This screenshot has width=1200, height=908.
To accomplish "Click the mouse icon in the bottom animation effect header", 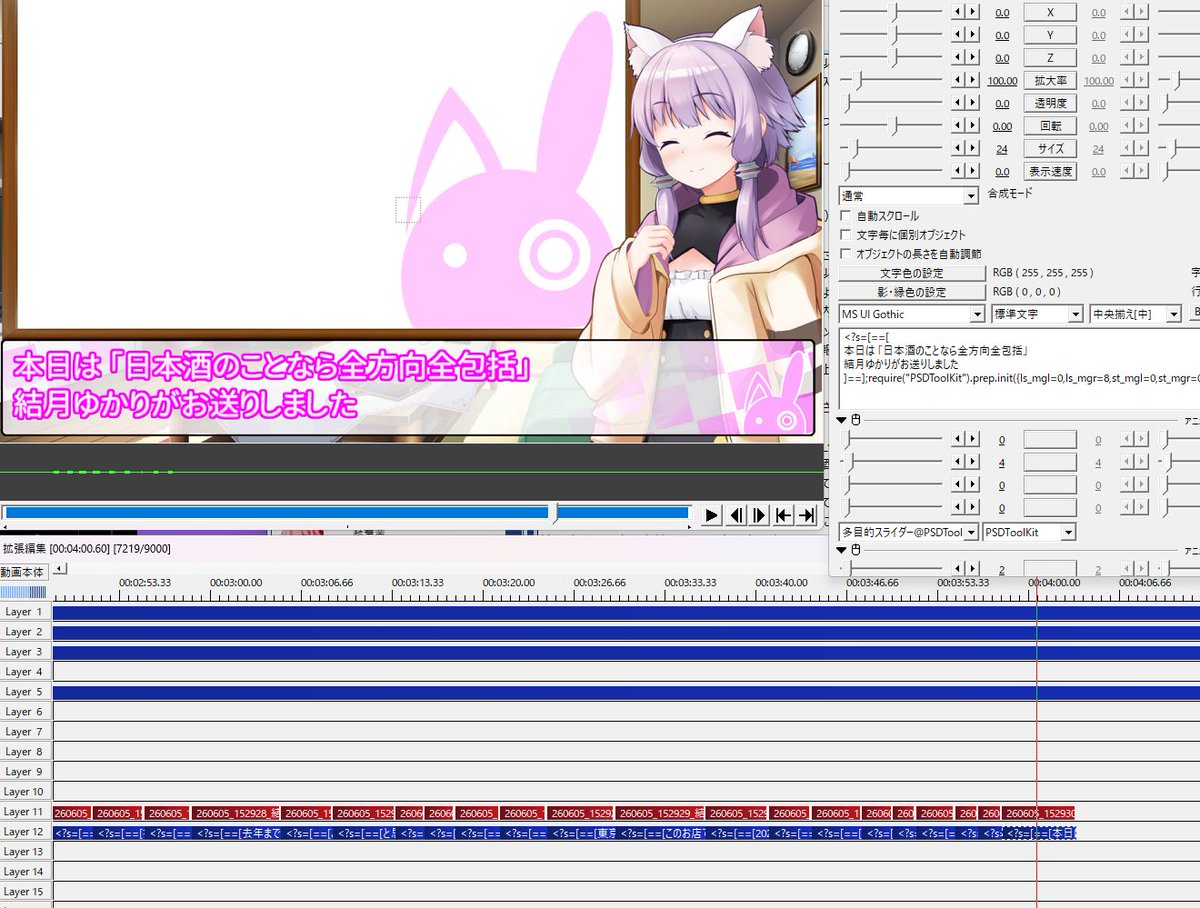I will [856, 550].
